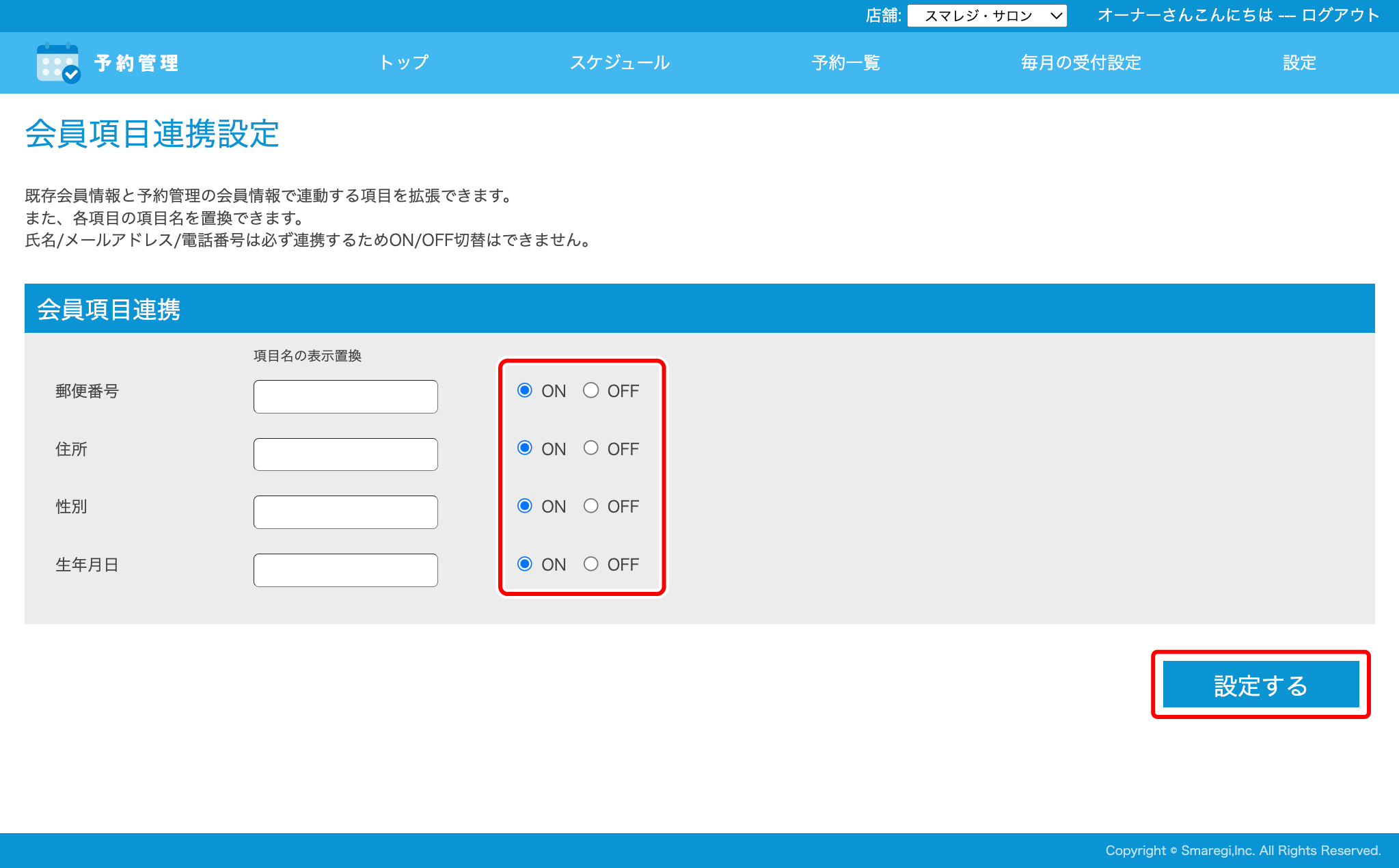Open the スケジュール menu item

point(619,63)
